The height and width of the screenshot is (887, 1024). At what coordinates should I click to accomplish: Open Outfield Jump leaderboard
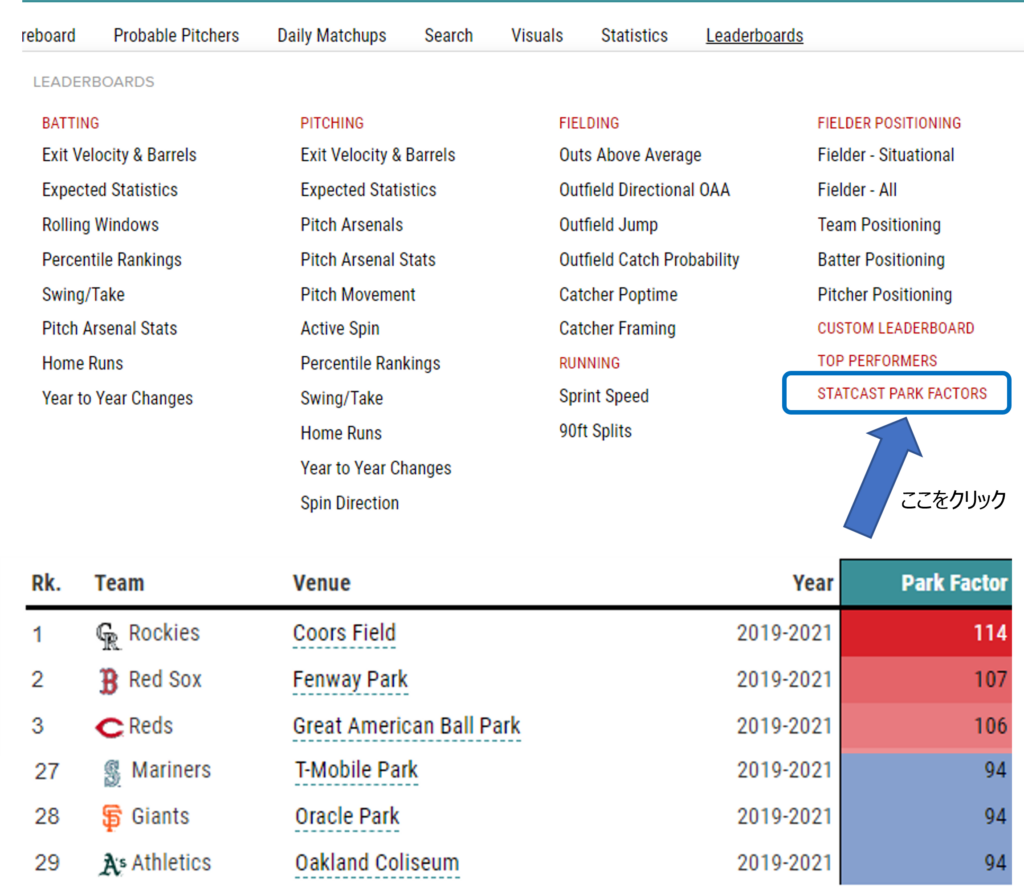[608, 225]
